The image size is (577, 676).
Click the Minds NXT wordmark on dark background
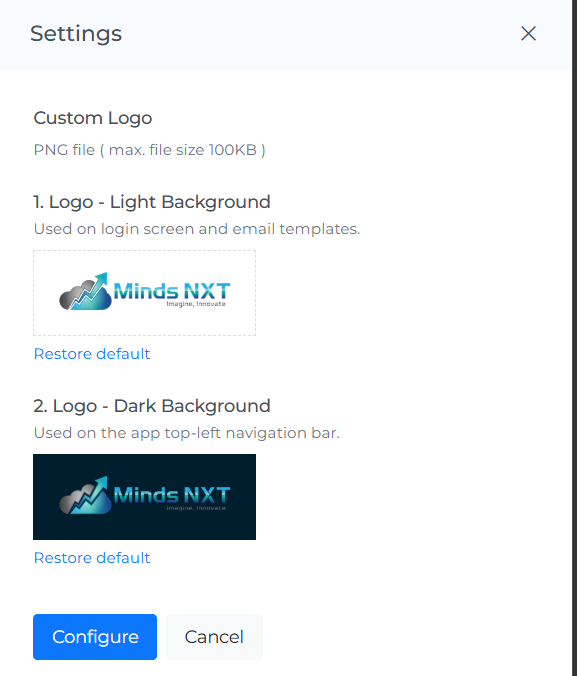coord(172,495)
